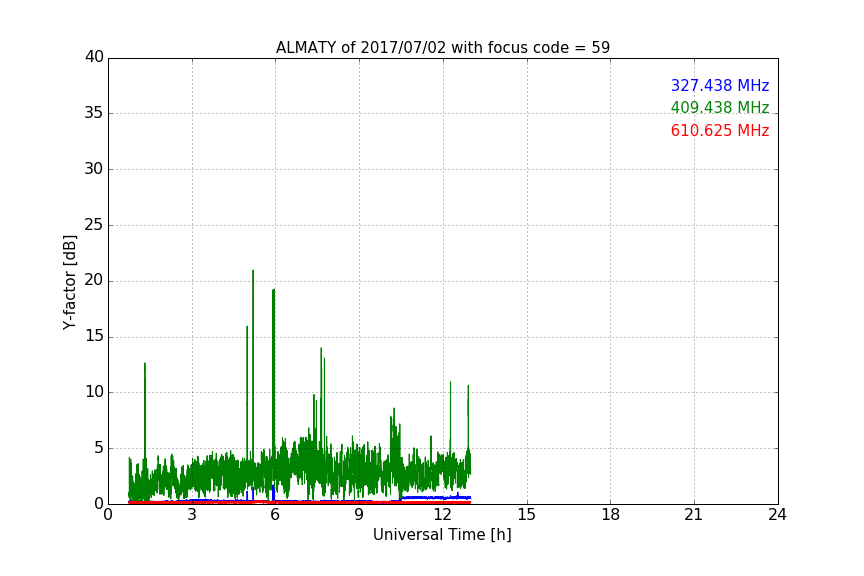Click the x-axis tick label 24
864x576 pixels.
click(x=777, y=515)
